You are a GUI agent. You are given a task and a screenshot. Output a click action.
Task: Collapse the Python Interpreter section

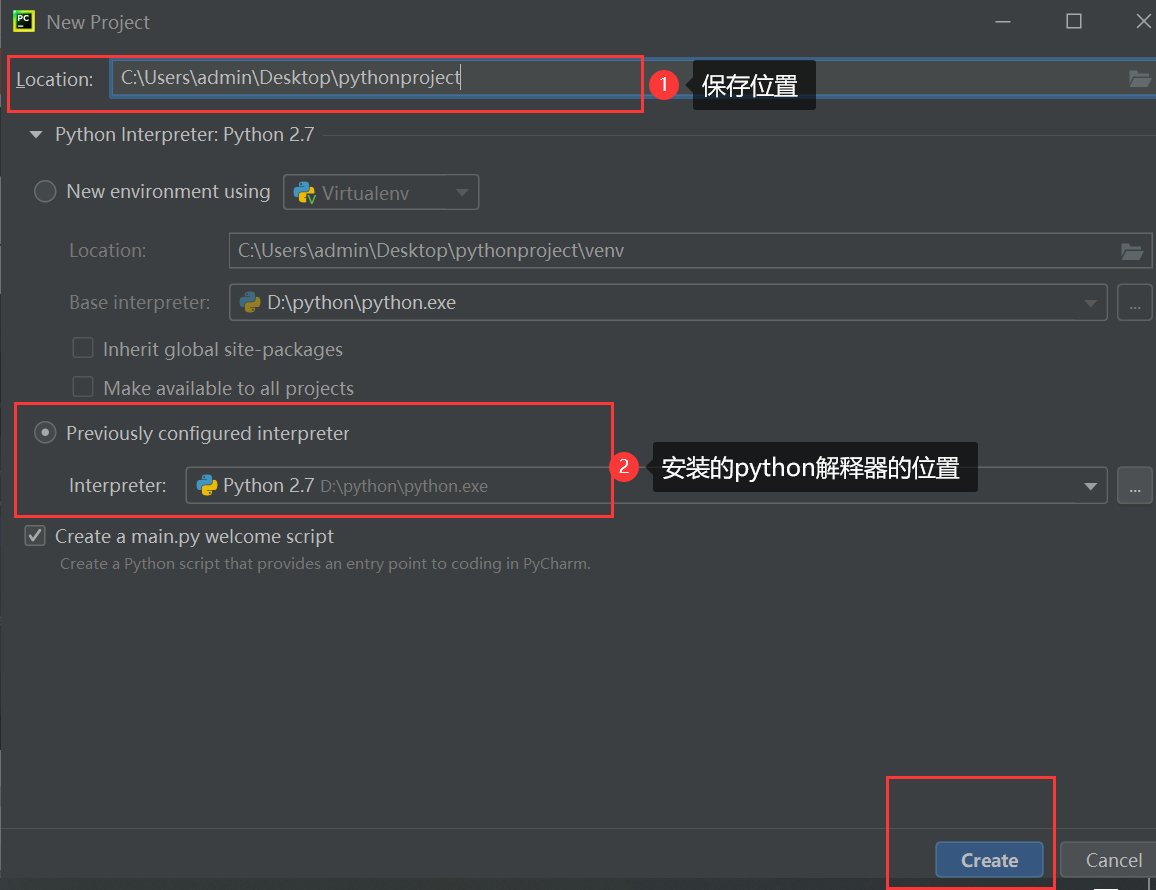tap(35, 135)
